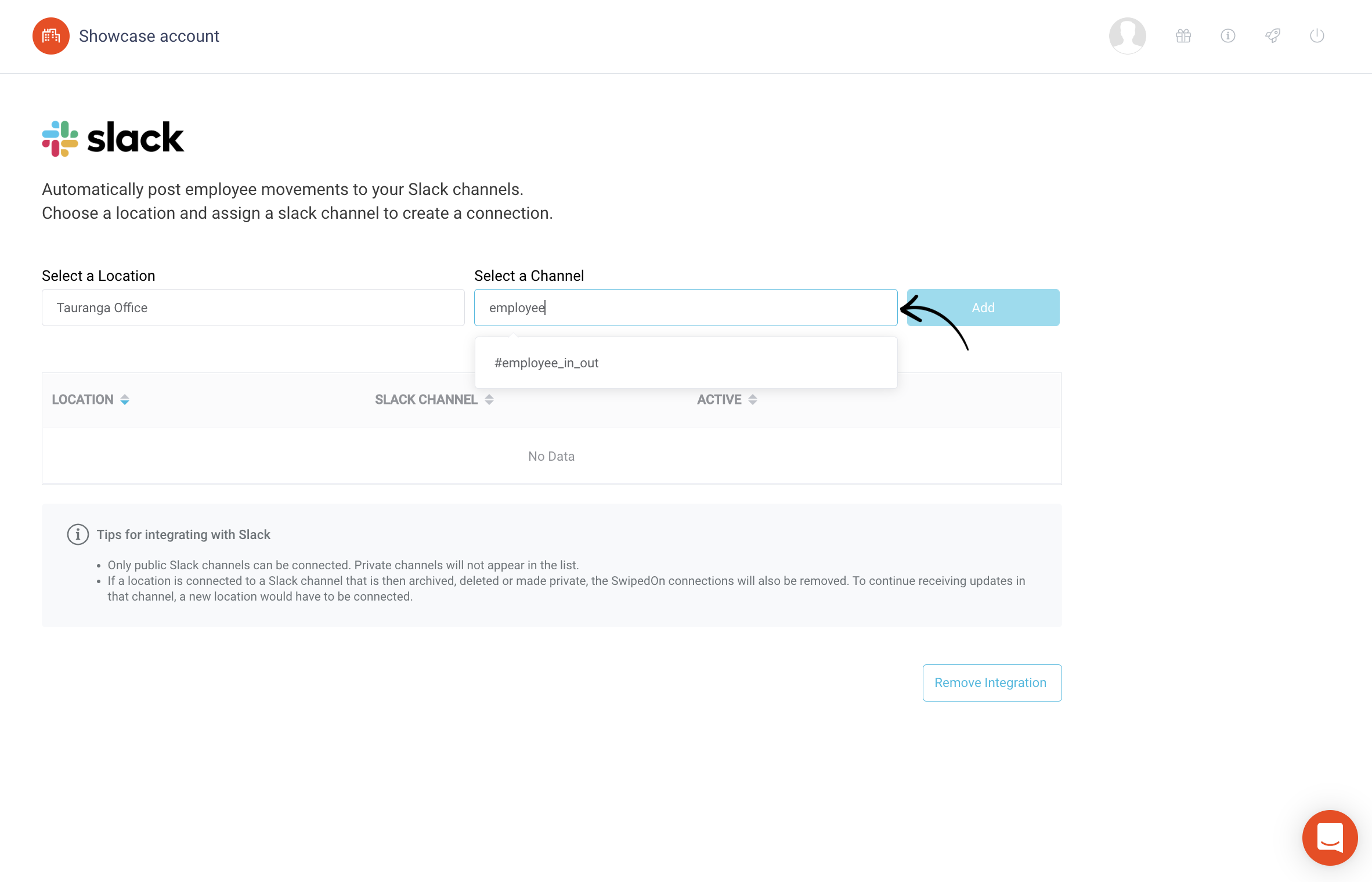This screenshot has height=882, width=1372.
Task: Click the Remove Integration button
Action: pos(992,683)
